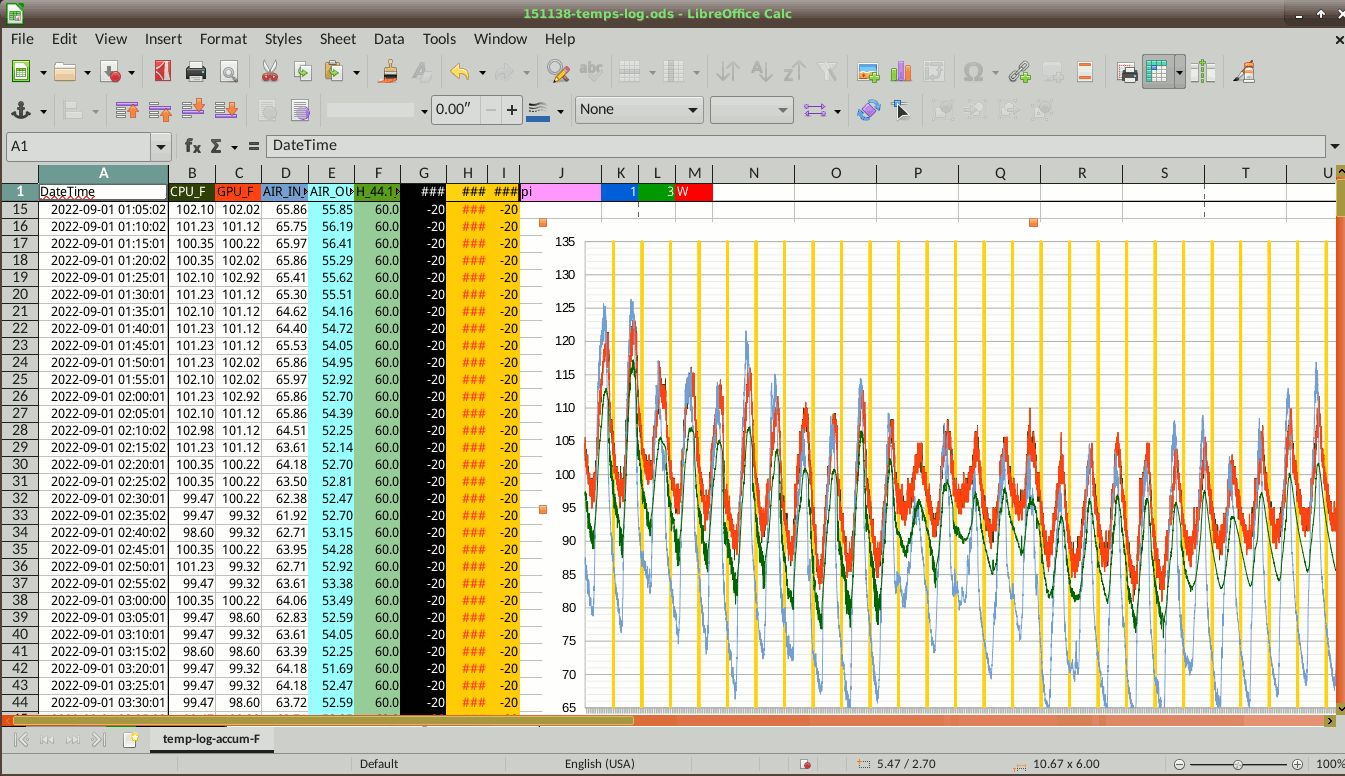1345x776 pixels.
Task: Add a new sheet
Action: pos(130,739)
